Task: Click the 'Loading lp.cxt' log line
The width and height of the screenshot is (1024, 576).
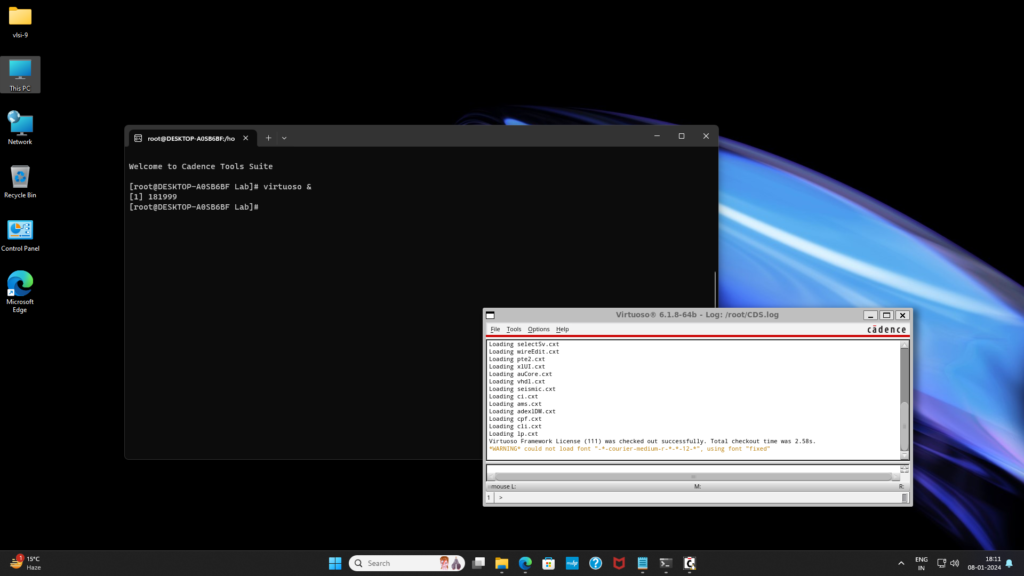Action: coord(513,434)
